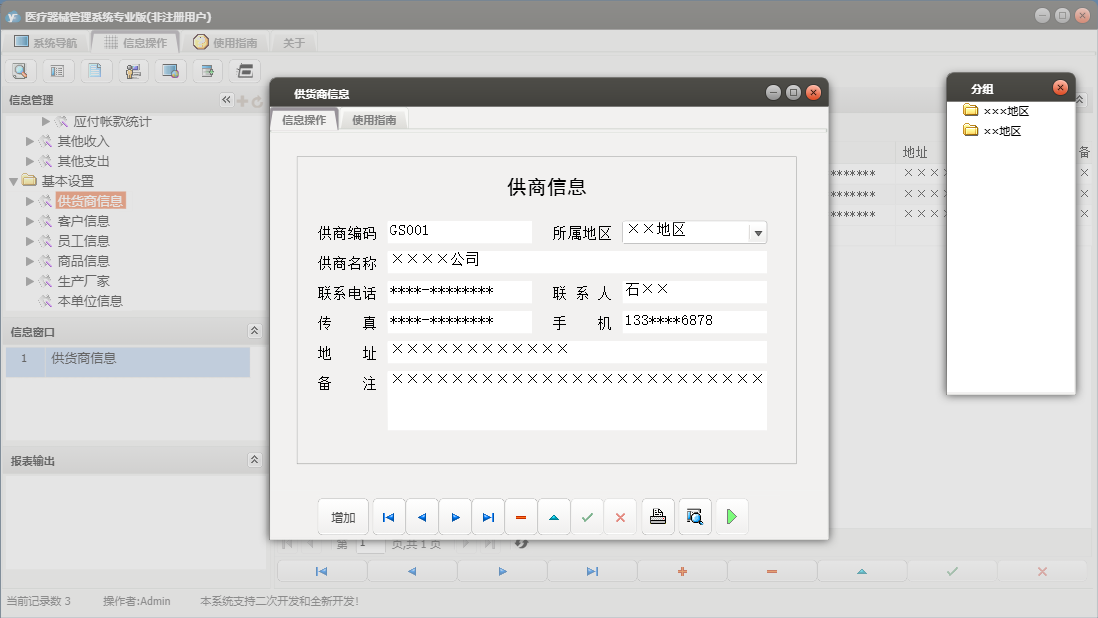Click the print preview icon

[695, 516]
